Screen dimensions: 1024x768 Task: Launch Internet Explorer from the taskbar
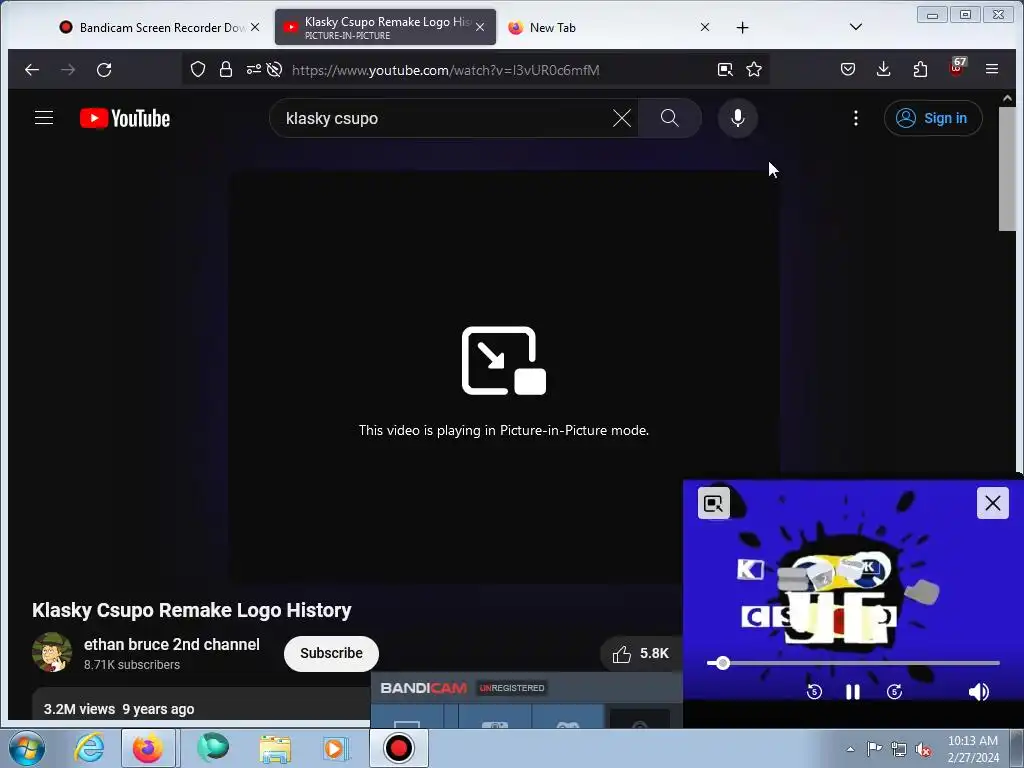coord(89,748)
